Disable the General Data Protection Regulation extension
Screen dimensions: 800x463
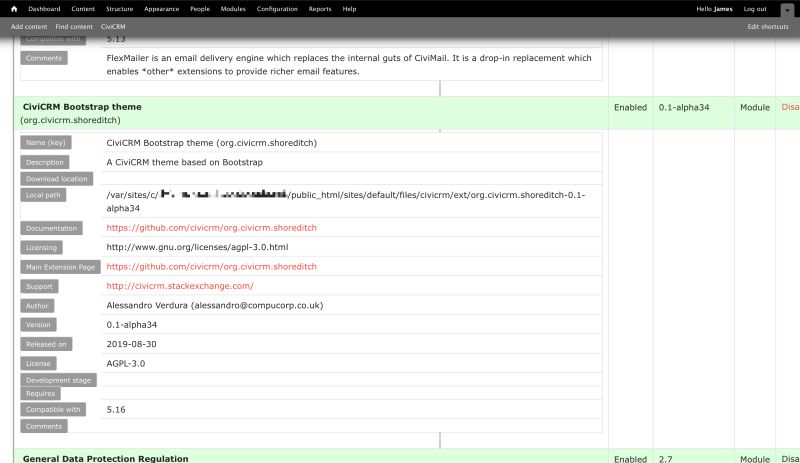[790, 459]
